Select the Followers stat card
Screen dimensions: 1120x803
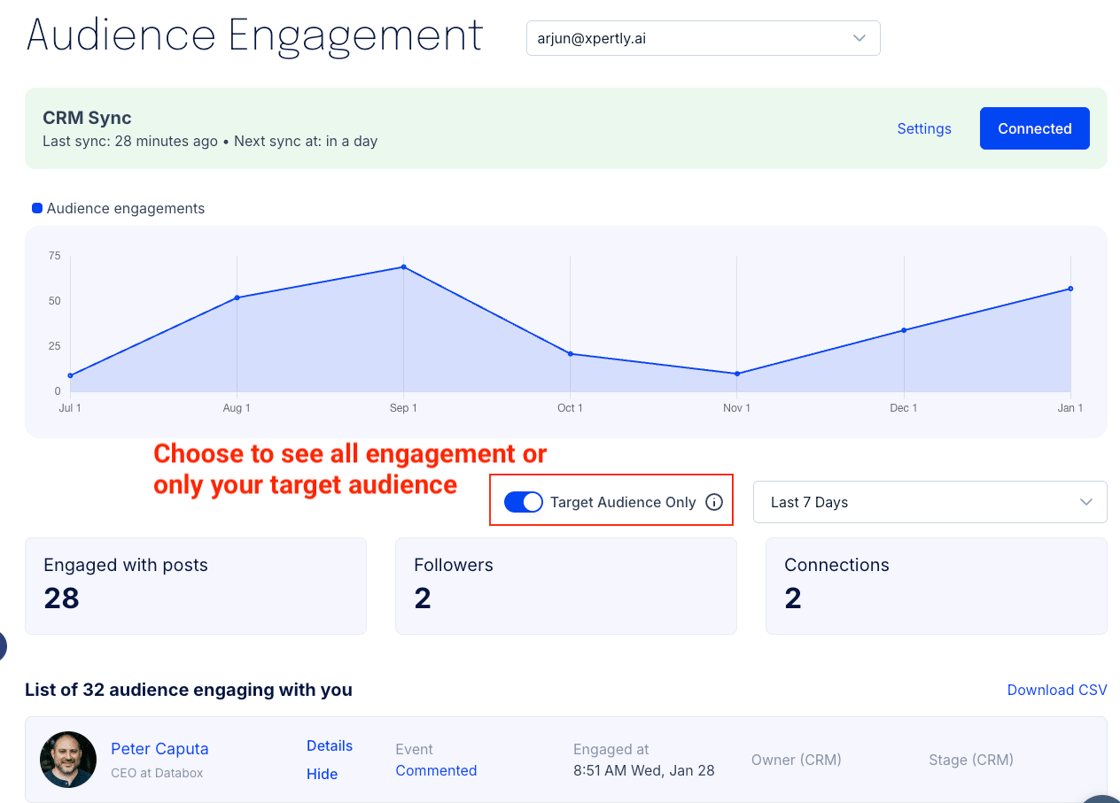(565, 585)
